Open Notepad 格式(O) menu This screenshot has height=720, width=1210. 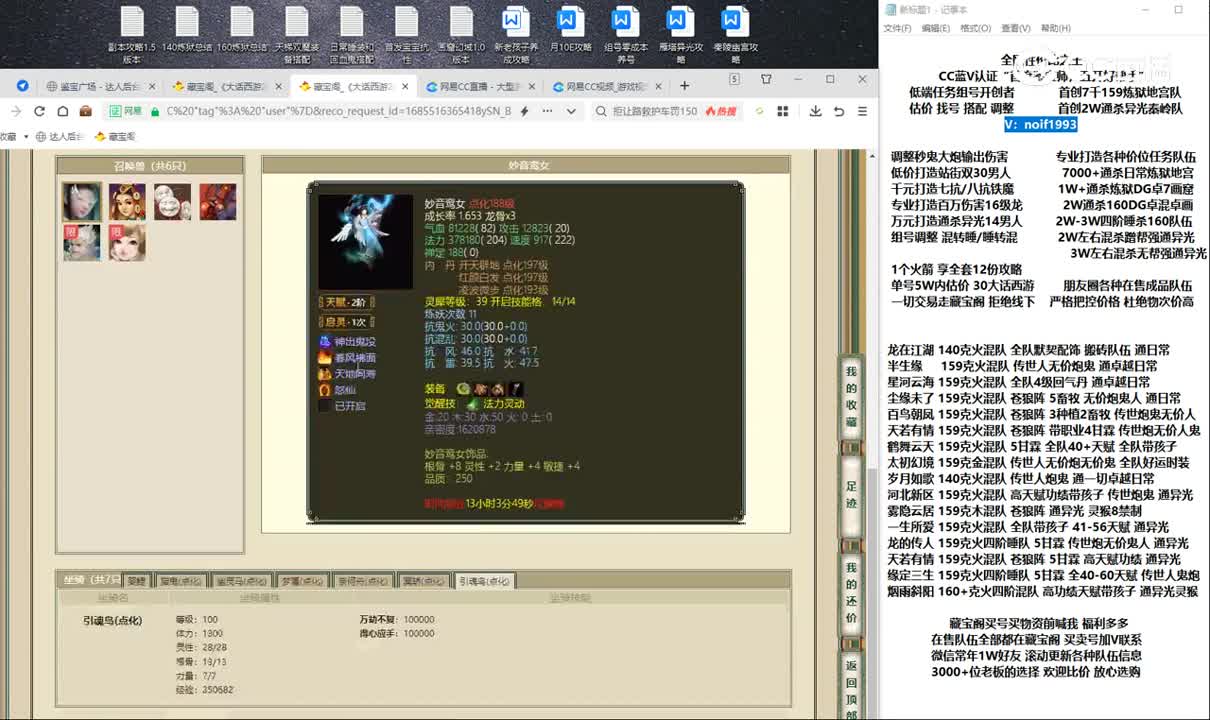[x=975, y=28]
